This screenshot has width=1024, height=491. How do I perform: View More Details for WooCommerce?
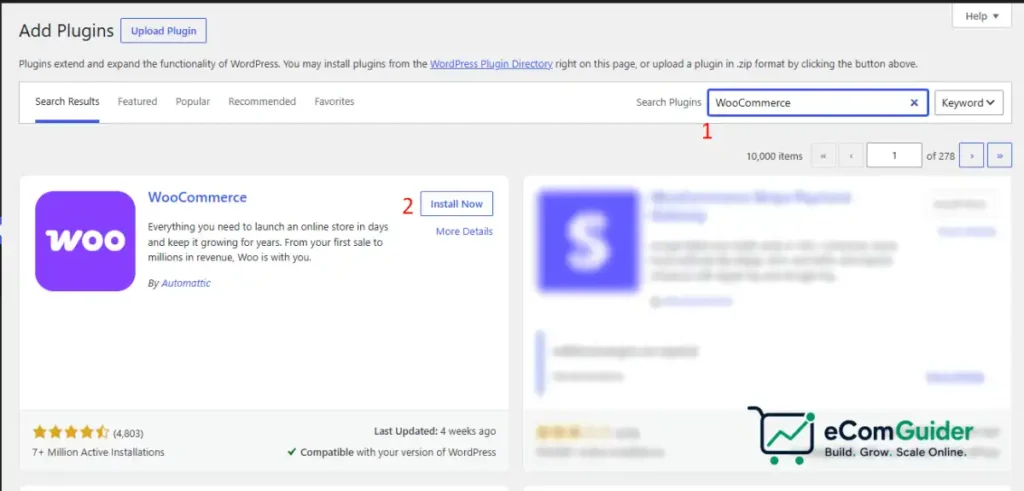click(464, 231)
